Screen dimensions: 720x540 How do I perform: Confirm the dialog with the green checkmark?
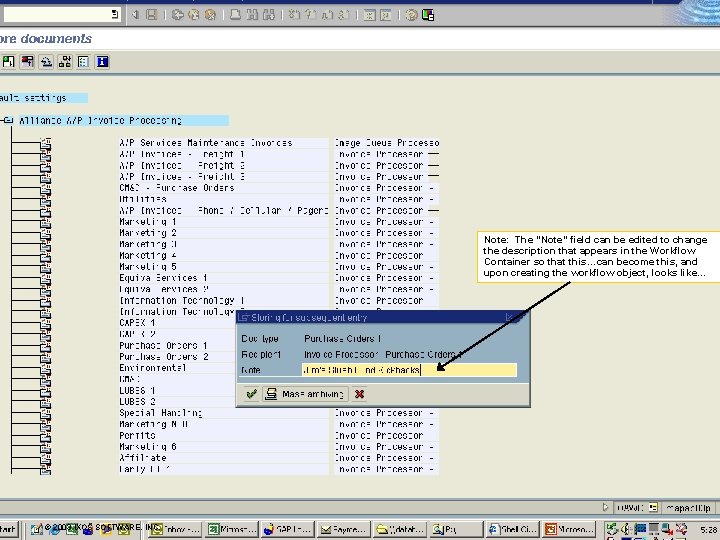click(x=251, y=394)
